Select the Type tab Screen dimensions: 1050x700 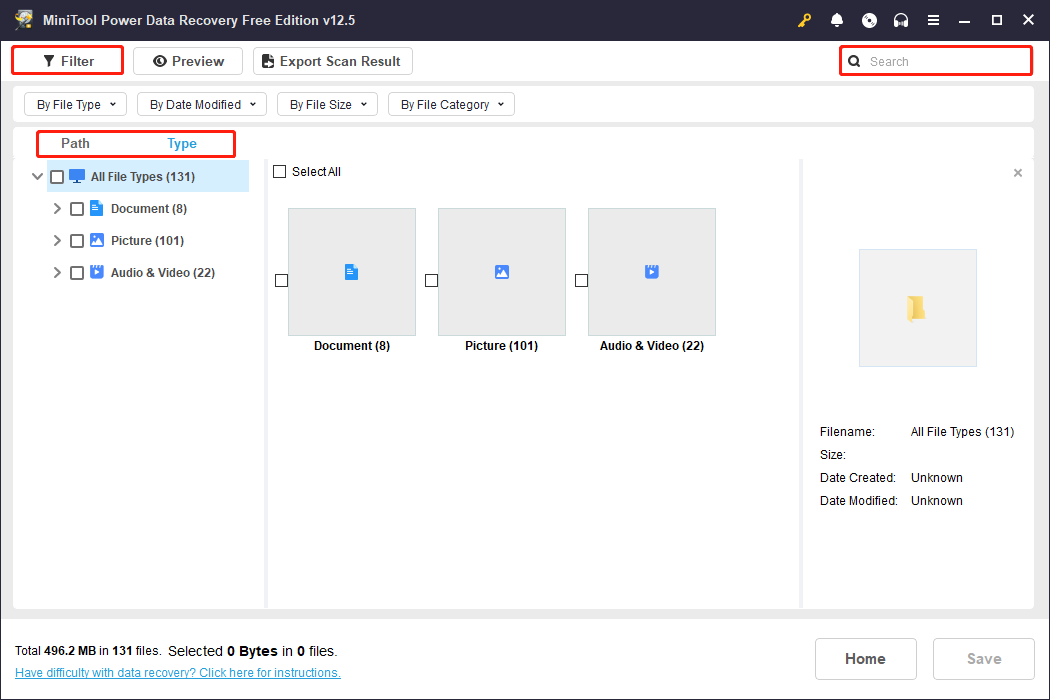pyautogui.click(x=182, y=143)
